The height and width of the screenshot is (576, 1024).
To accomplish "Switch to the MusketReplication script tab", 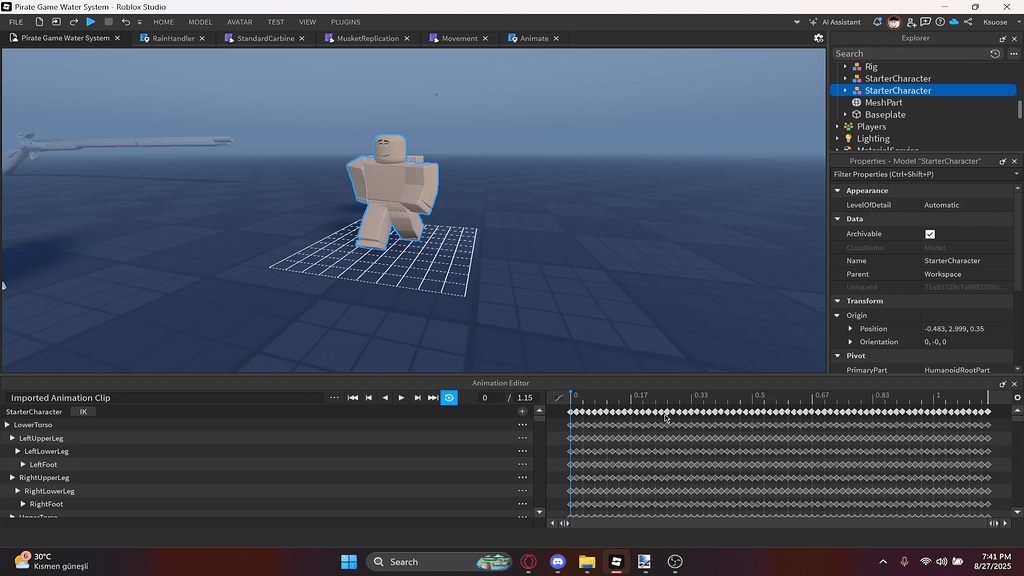I will [368, 38].
